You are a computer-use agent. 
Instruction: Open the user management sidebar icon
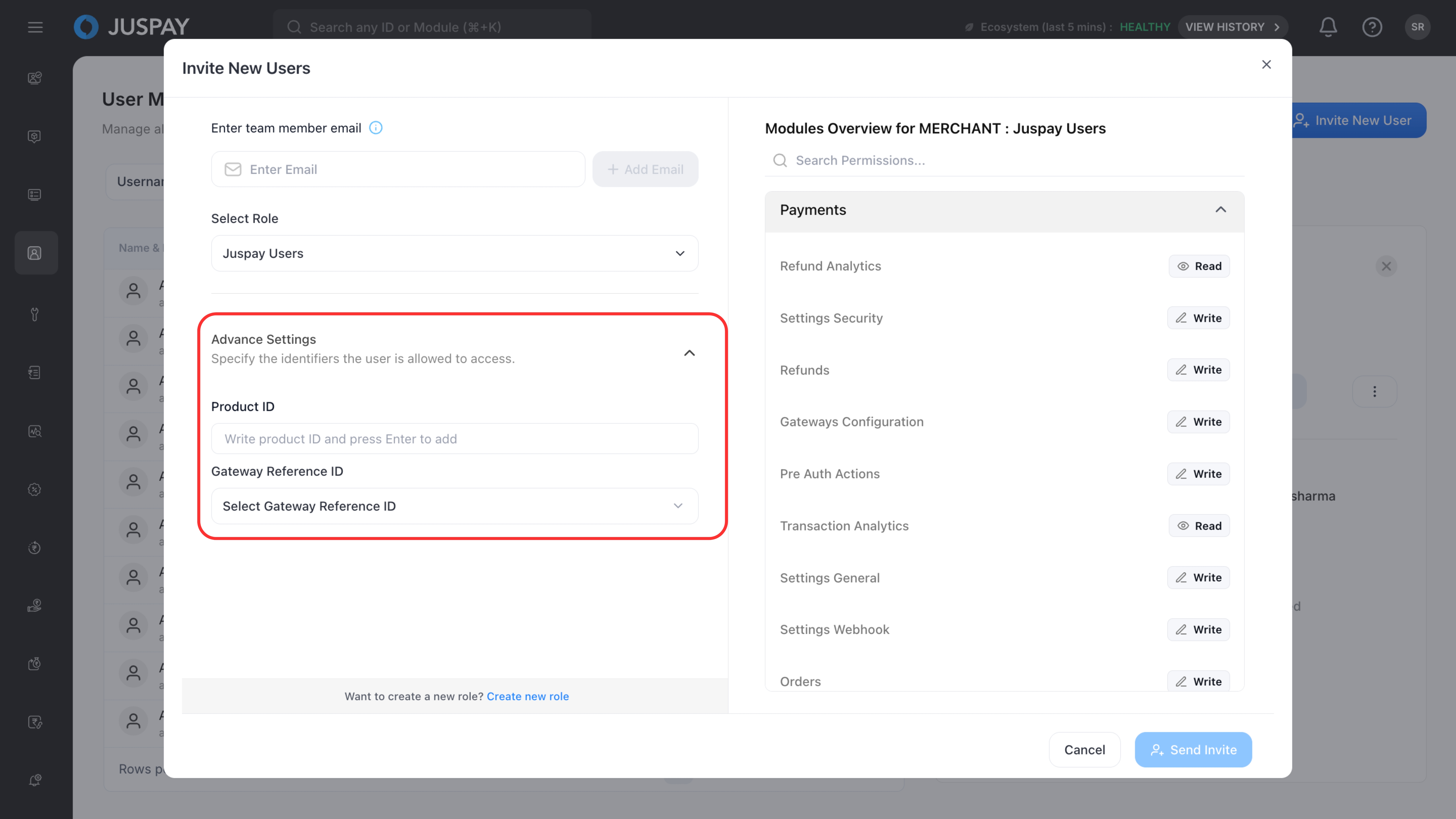pos(35,253)
